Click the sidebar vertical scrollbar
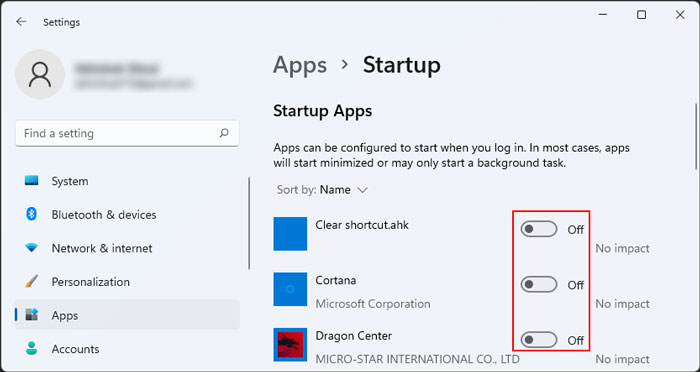 tap(249, 223)
